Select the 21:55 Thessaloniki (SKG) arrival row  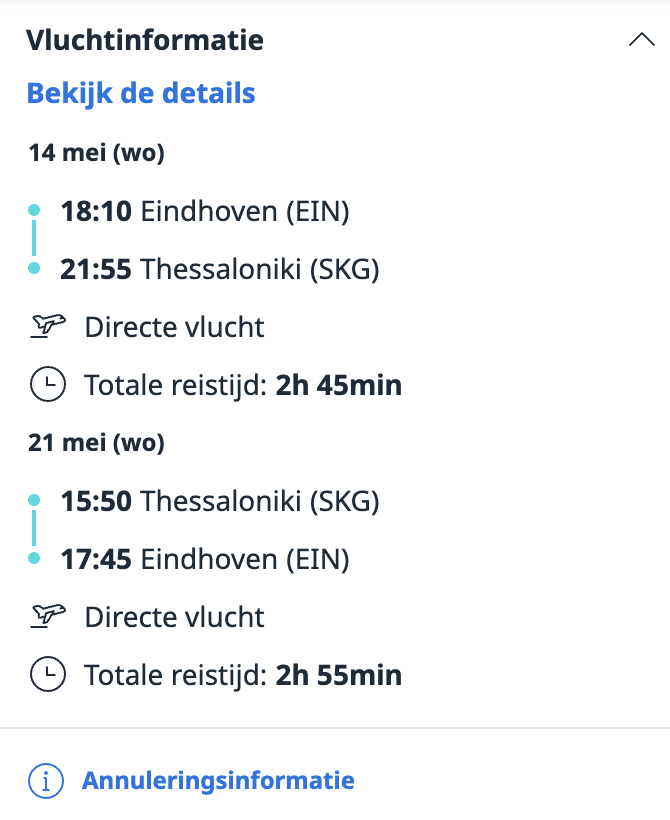pyautogui.click(x=220, y=269)
